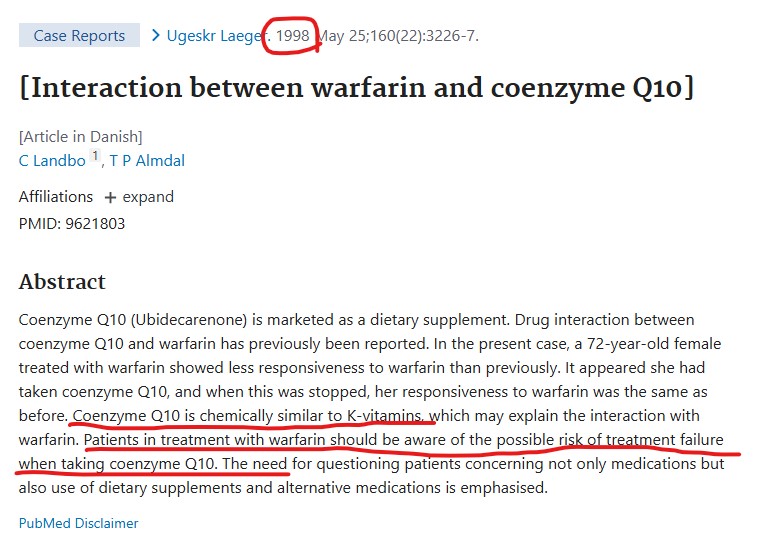Image resolution: width=758 pixels, height=544 pixels.
Task: Click the Affiliations label
Action: coord(56,197)
